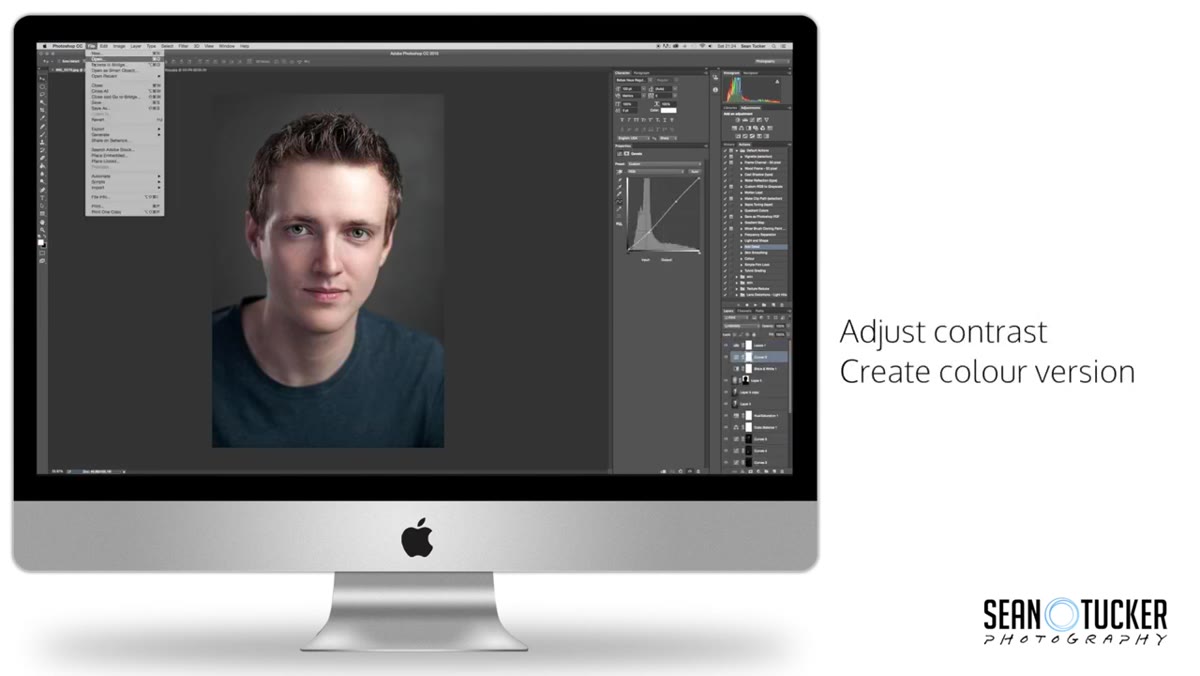Screen dimensions: 1200x676
Task: Click the white Color swatch in Character panel
Action: (x=668, y=110)
